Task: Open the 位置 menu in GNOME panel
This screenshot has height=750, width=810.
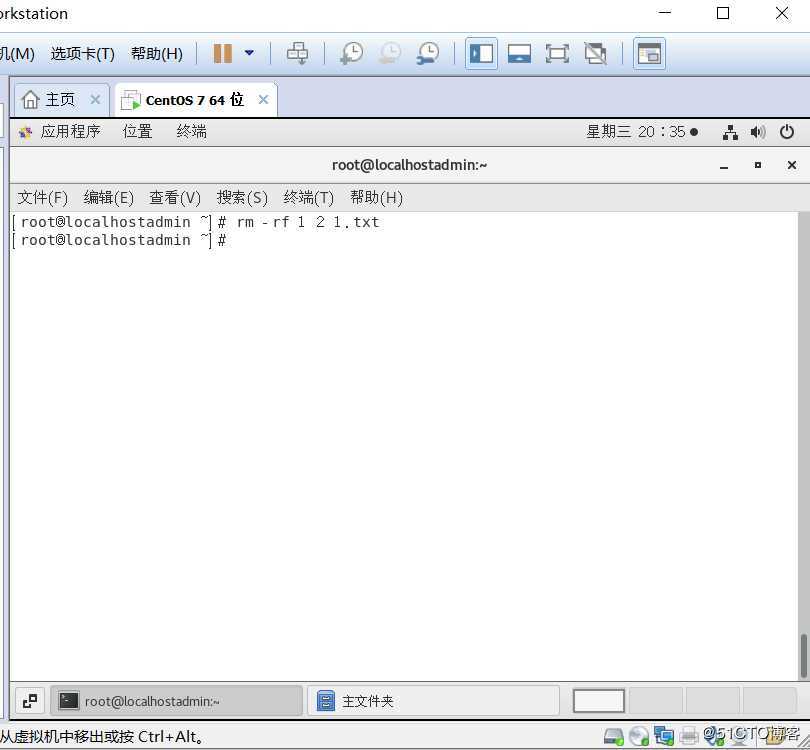Action: coord(137,132)
